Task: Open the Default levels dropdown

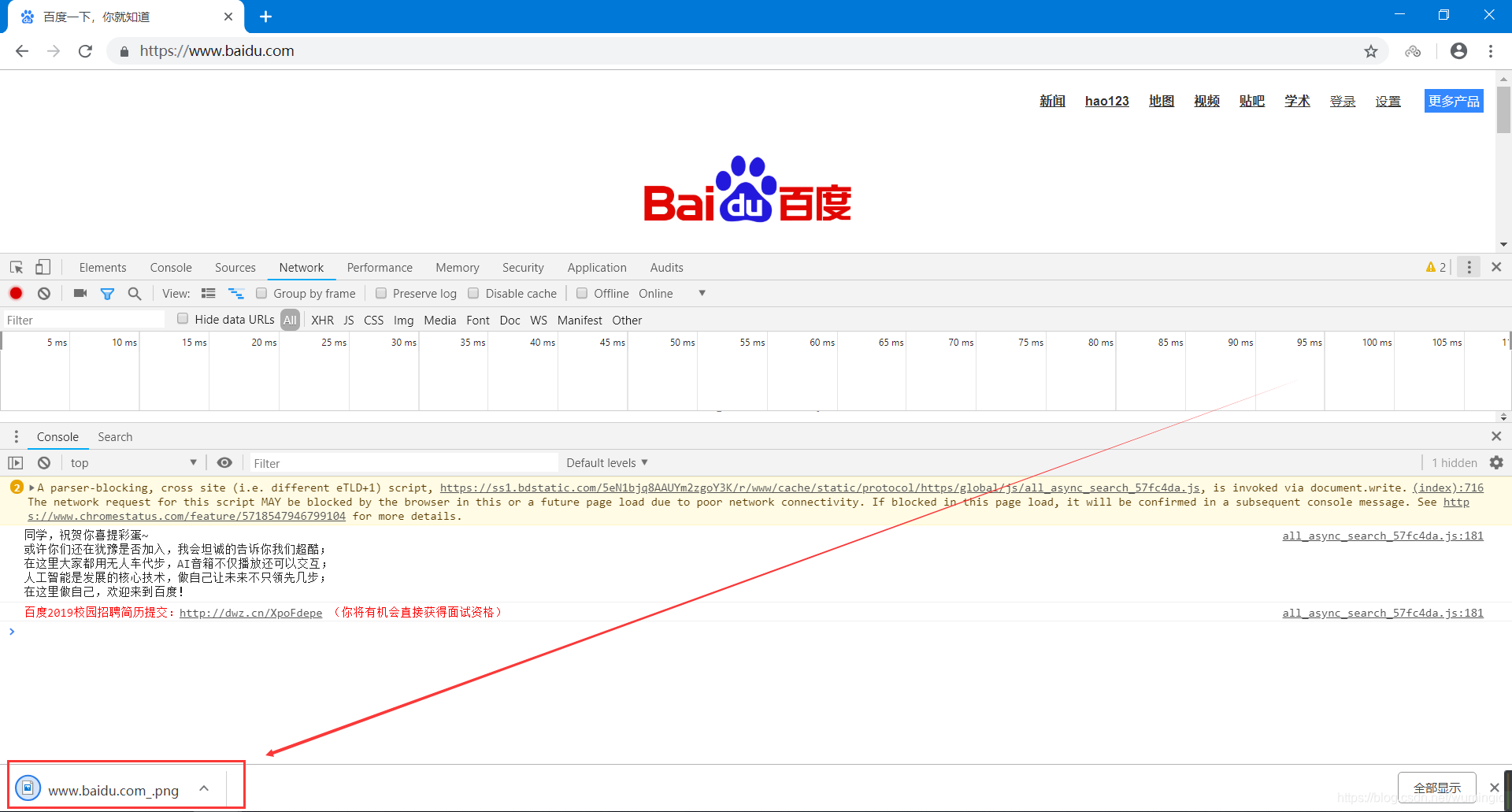Action: (607, 463)
